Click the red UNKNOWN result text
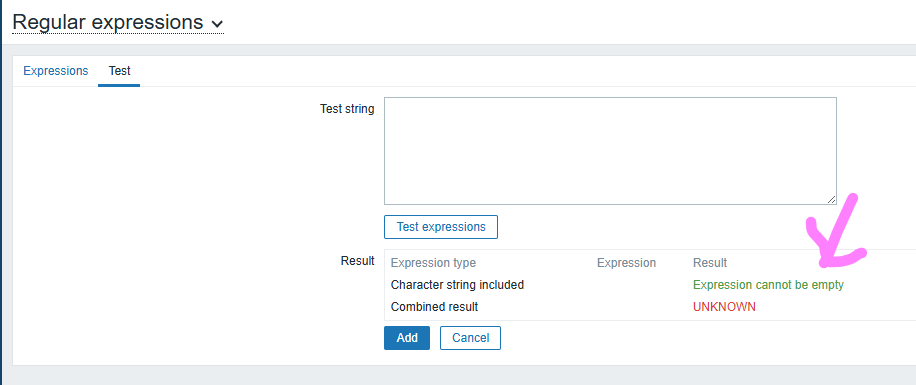The height and width of the screenshot is (385, 916). click(x=724, y=307)
